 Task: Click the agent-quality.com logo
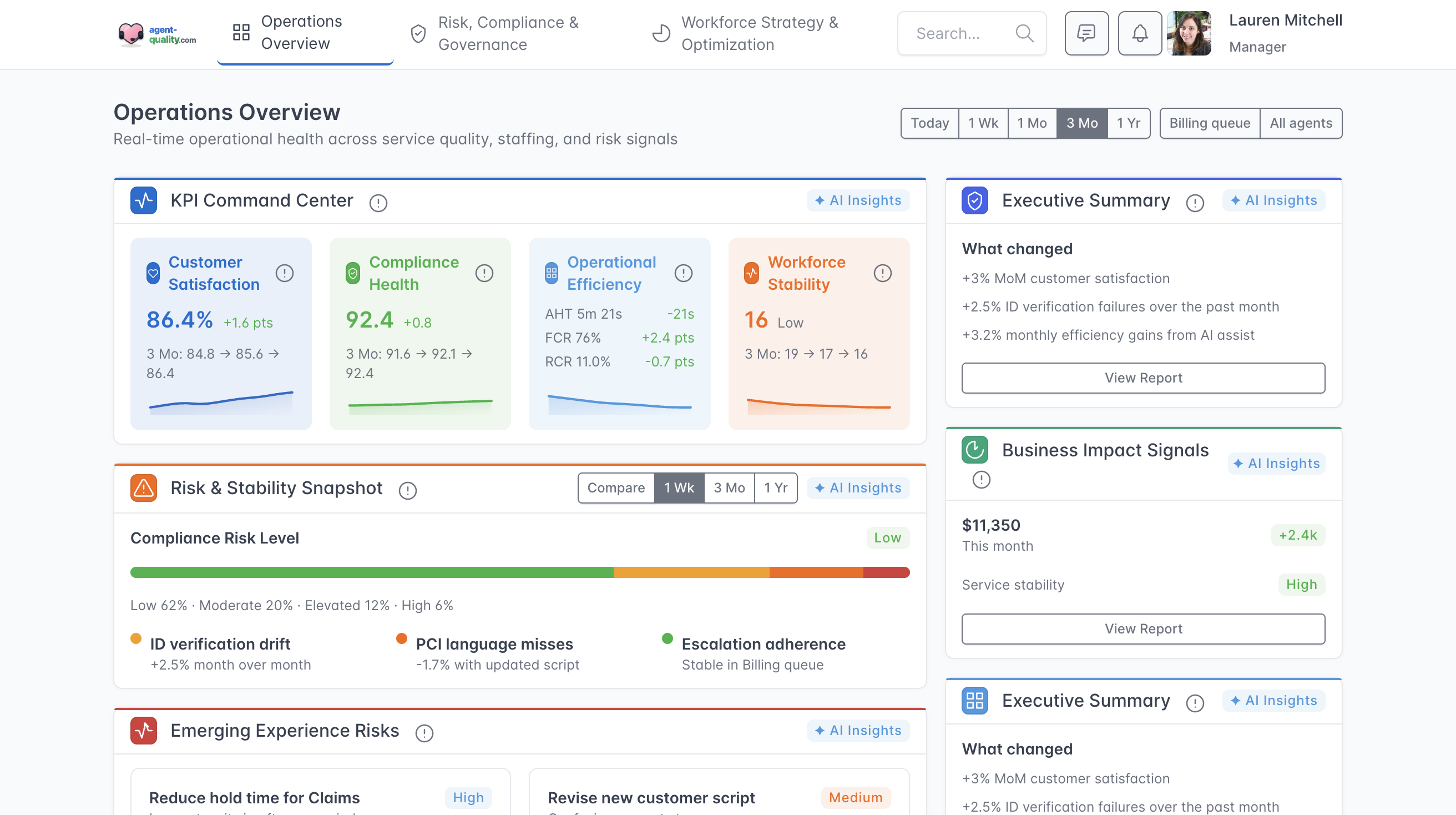(157, 34)
